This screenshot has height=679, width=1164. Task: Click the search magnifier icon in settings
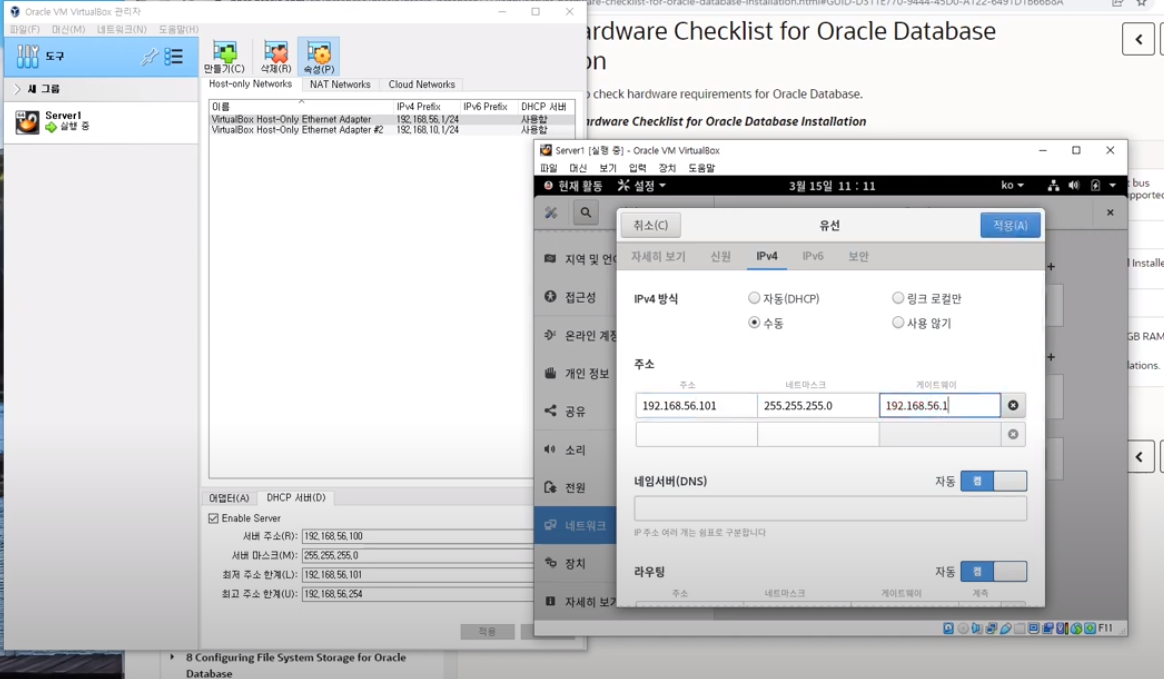click(x=586, y=213)
